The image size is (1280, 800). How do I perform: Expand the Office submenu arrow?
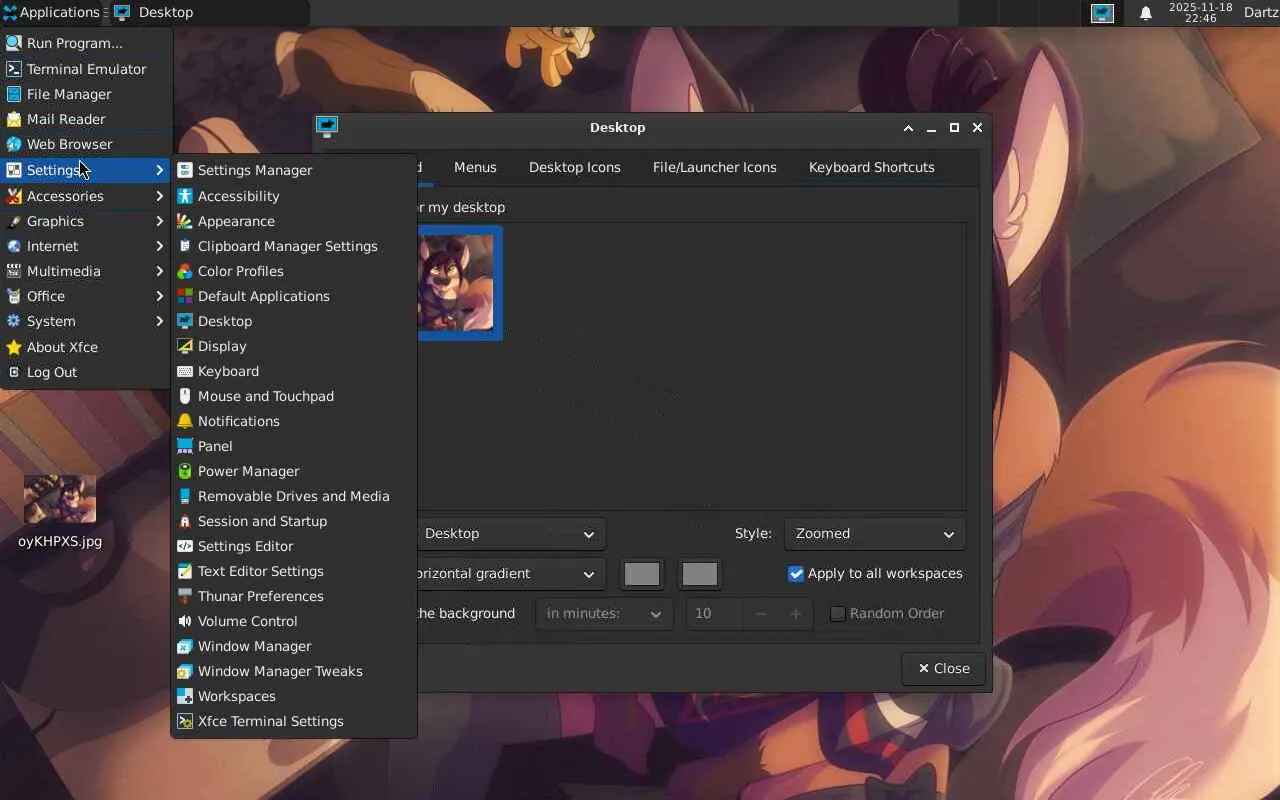click(x=160, y=296)
